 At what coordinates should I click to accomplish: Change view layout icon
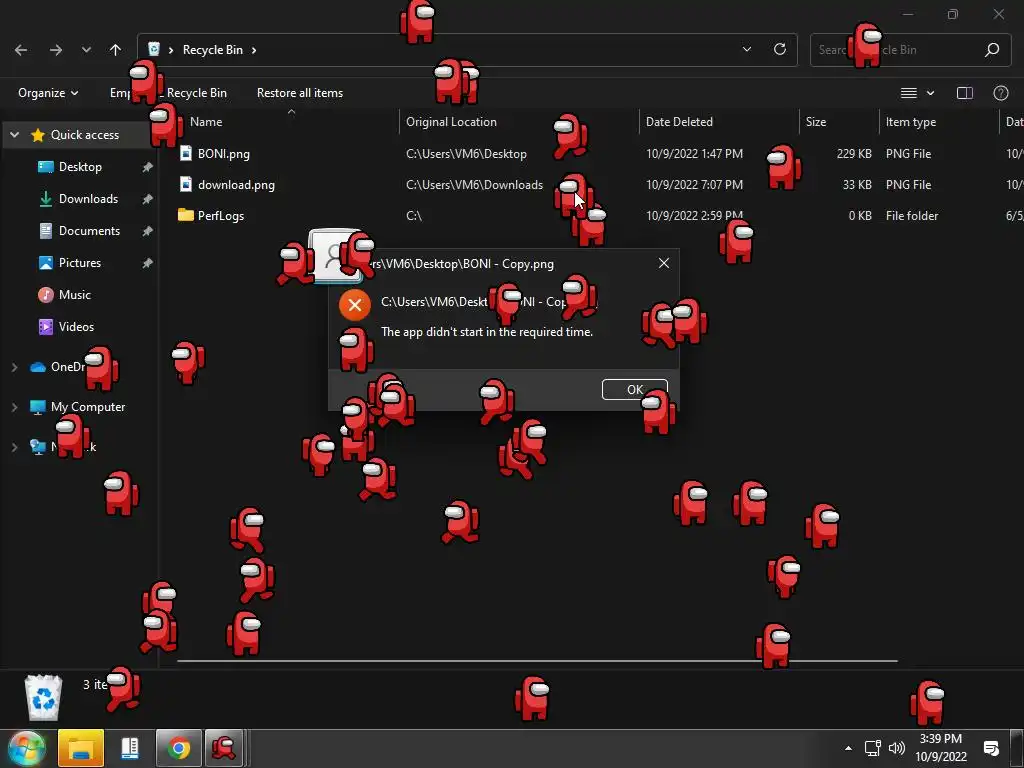point(908,93)
